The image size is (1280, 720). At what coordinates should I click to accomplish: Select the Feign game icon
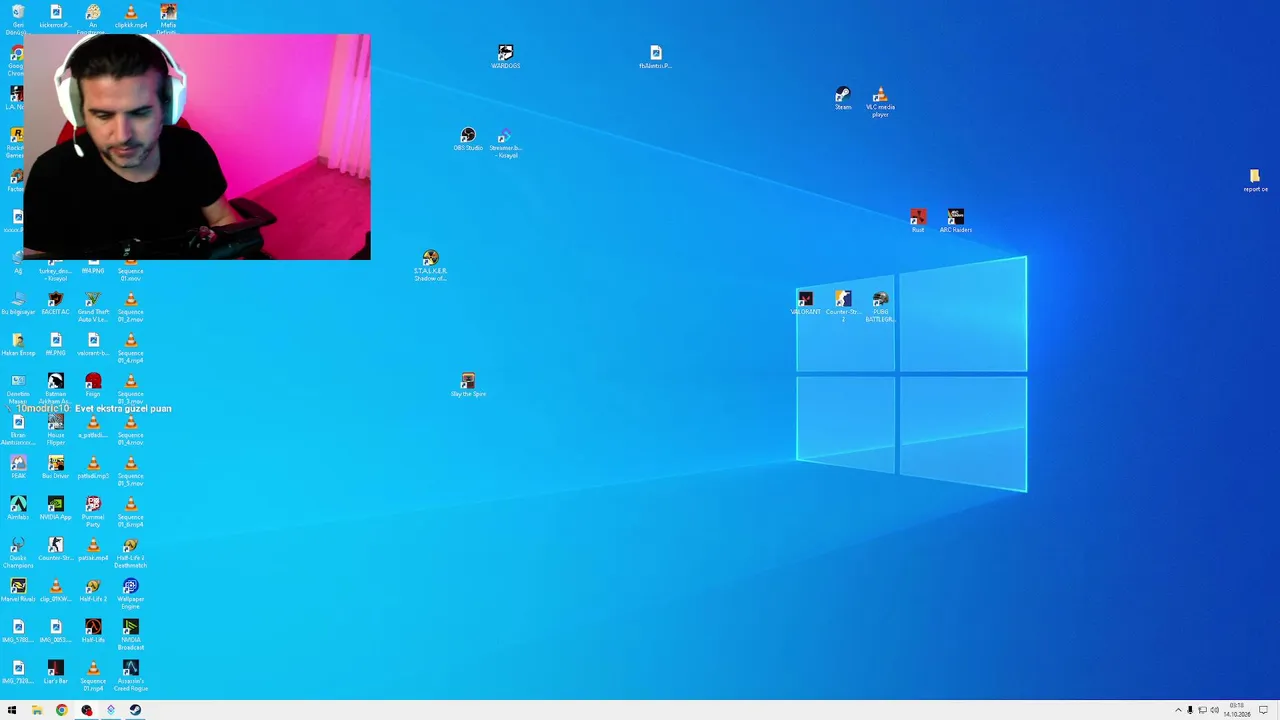(93, 385)
